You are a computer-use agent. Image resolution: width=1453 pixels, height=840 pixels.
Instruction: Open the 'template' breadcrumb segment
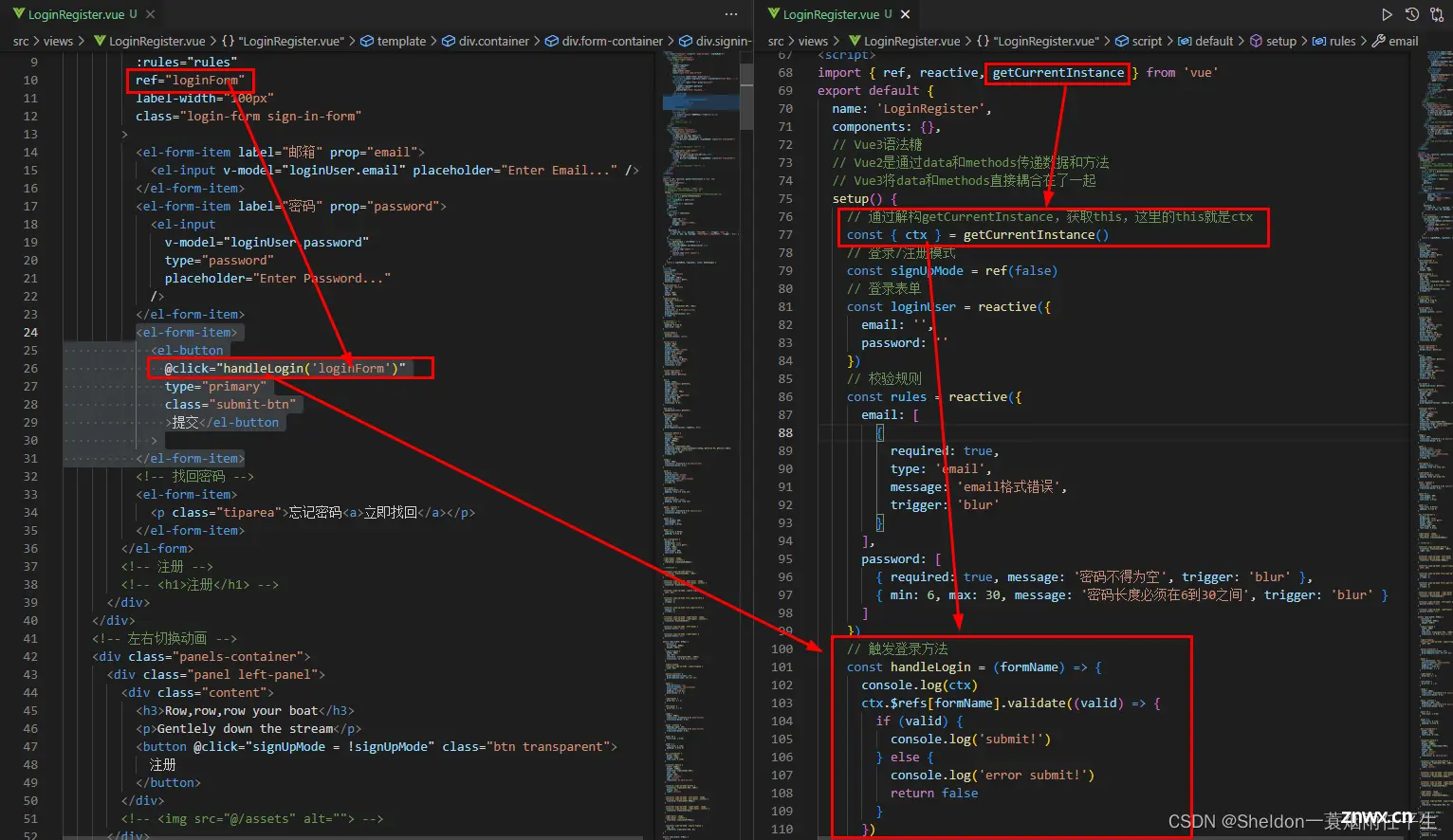[394, 41]
